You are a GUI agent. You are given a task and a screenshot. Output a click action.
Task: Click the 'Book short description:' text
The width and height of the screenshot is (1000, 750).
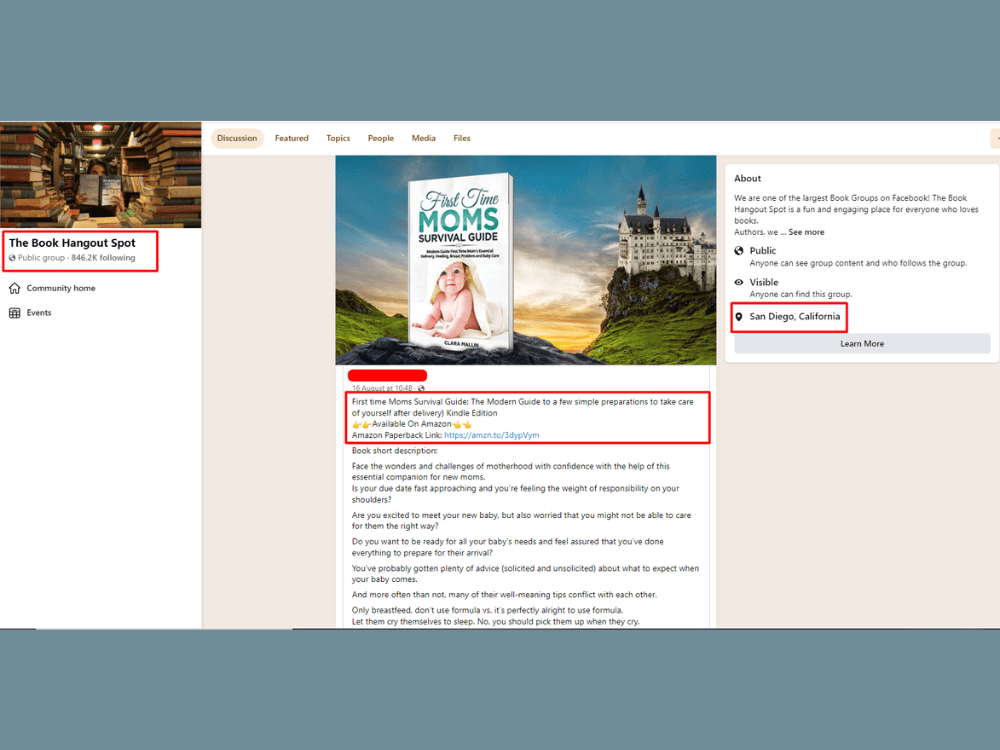[x=395, y=451]
